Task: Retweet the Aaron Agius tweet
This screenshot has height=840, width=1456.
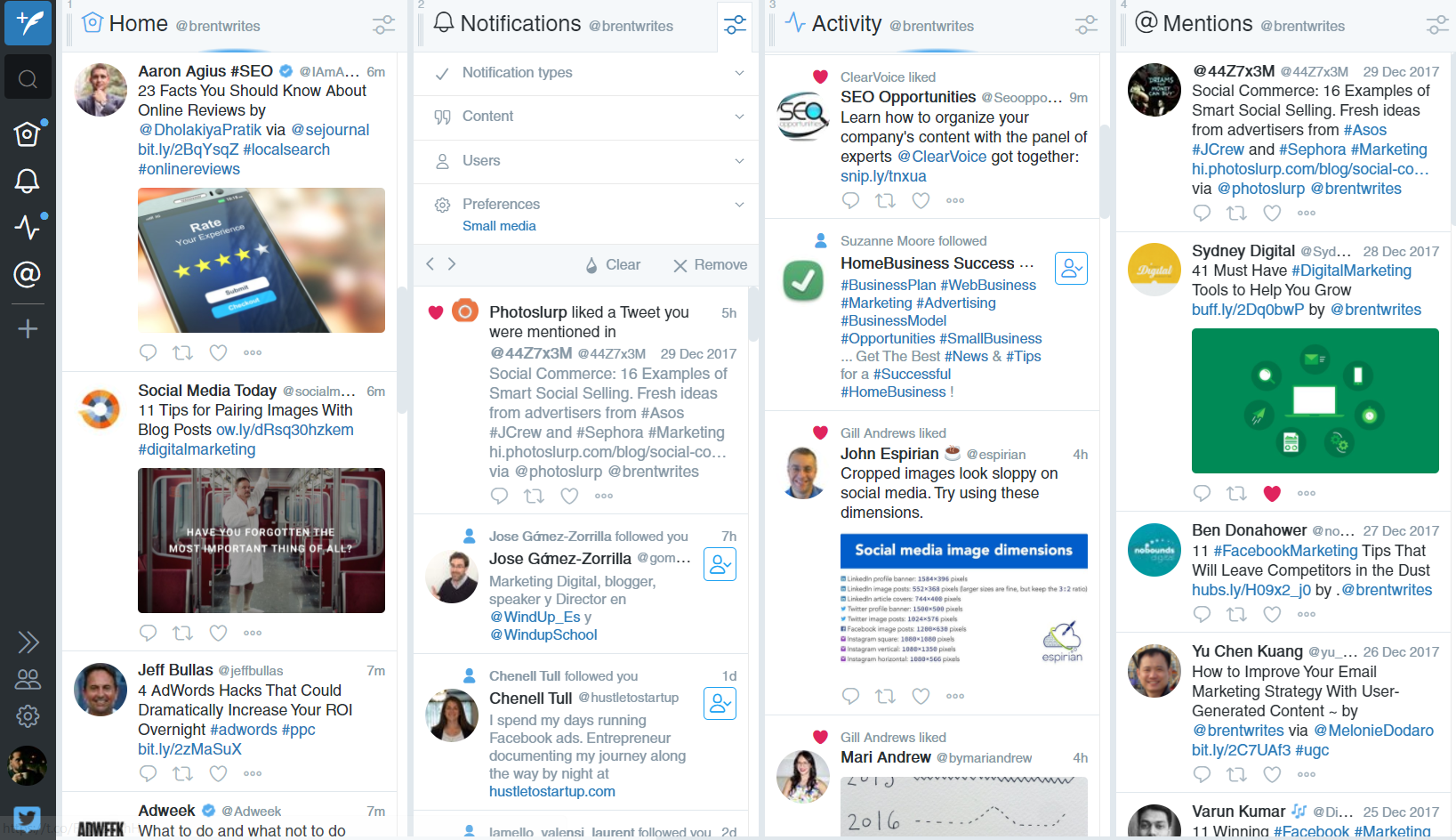Action: pos(182,352)
